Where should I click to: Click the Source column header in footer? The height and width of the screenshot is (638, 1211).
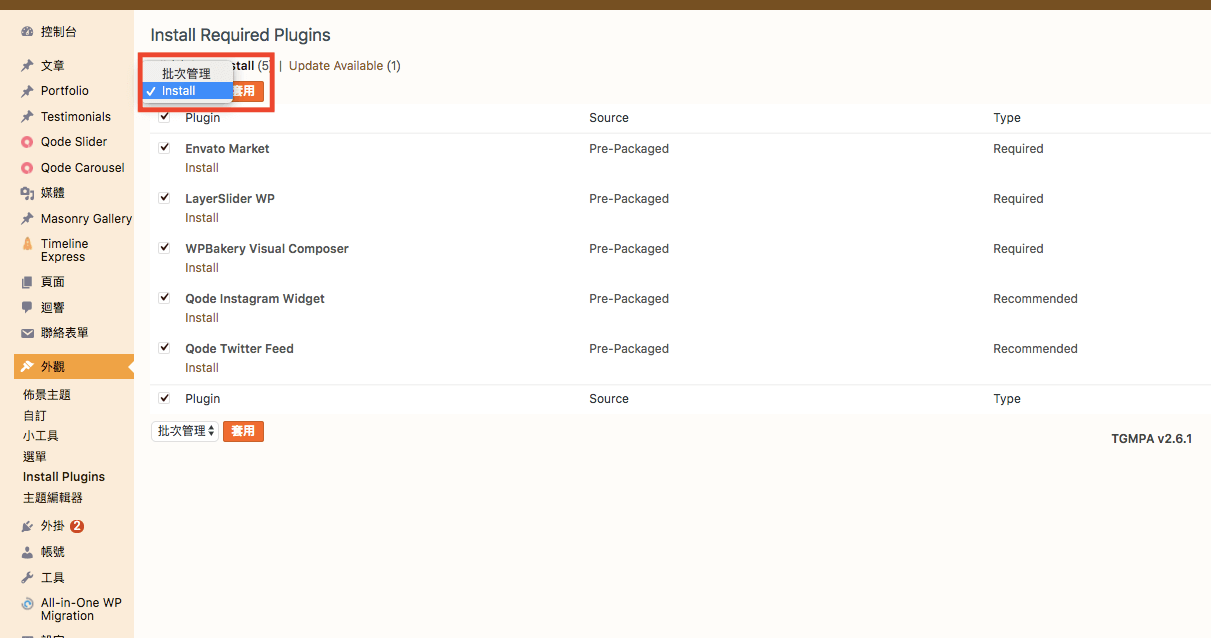(609, 399)
